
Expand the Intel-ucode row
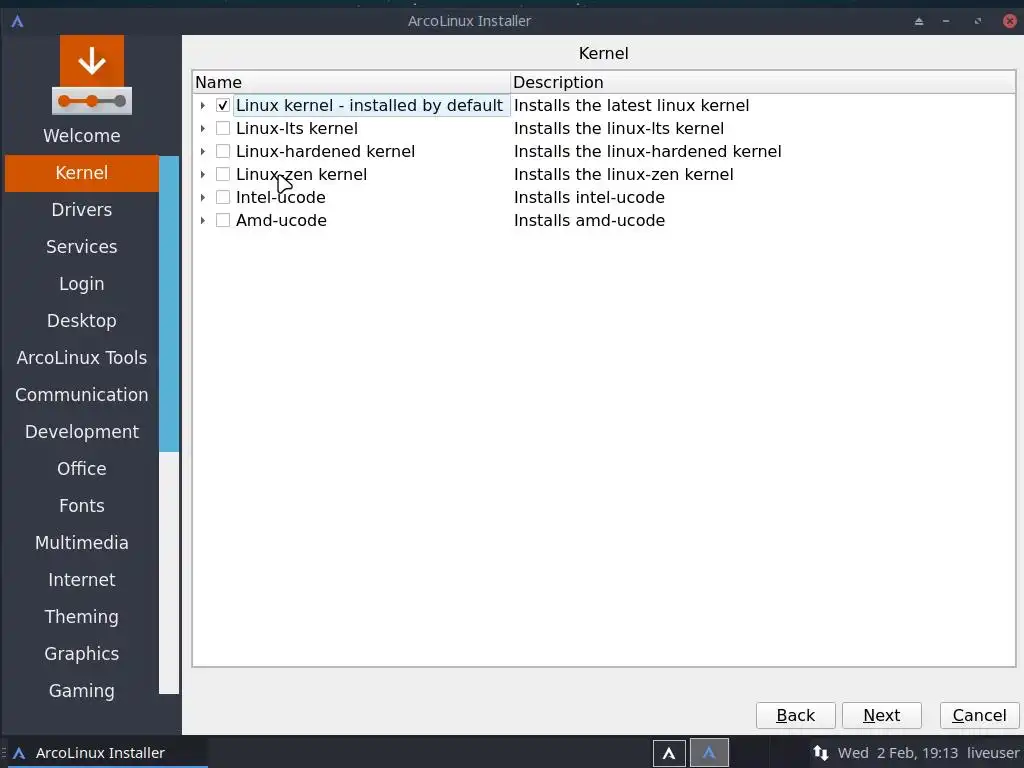tap(202, 197)
